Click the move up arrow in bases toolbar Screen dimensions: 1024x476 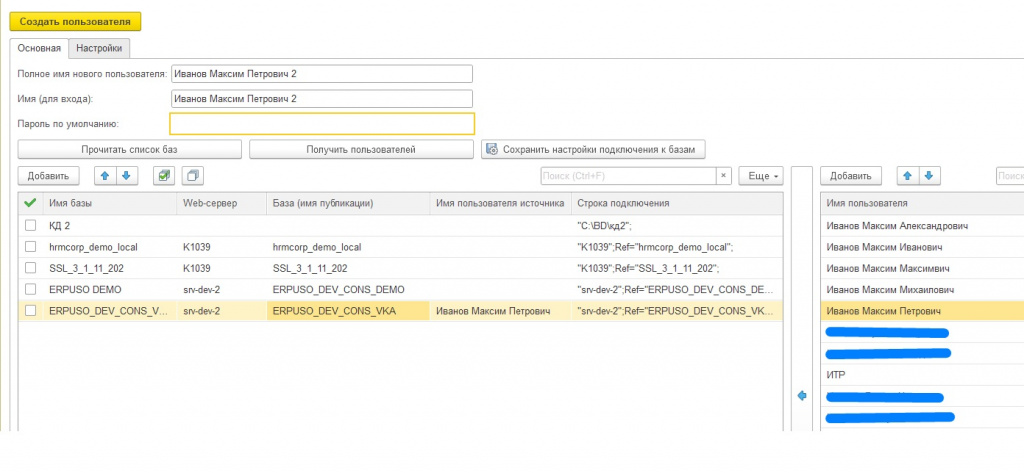105,176
